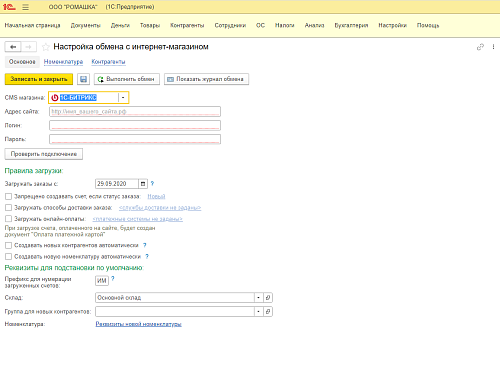Add page to favorites star
The height and width of the screenshot is (368, 500).
point(45,47)
